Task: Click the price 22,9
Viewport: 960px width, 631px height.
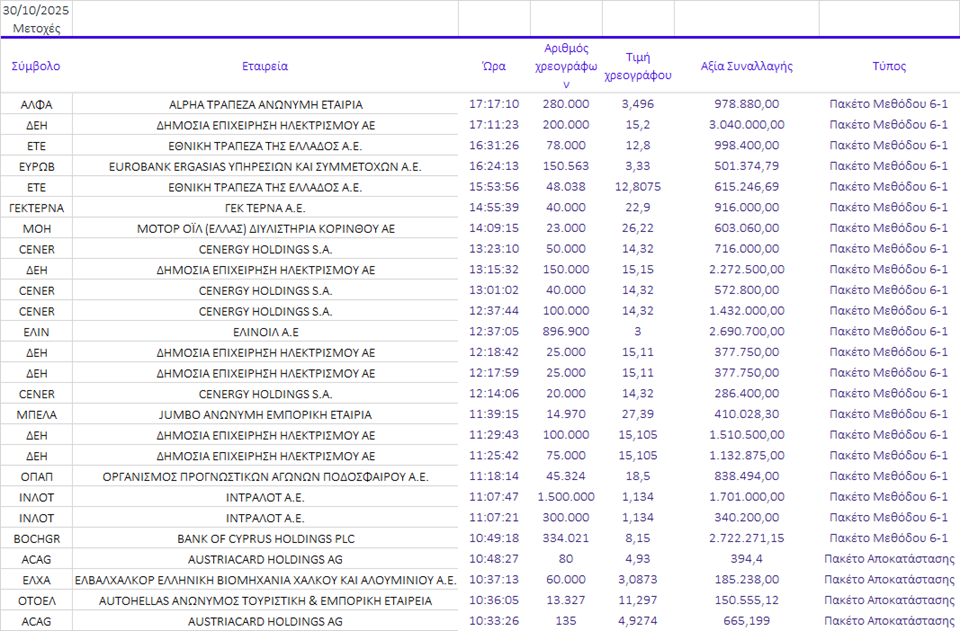Action: [x=638, y=207]
